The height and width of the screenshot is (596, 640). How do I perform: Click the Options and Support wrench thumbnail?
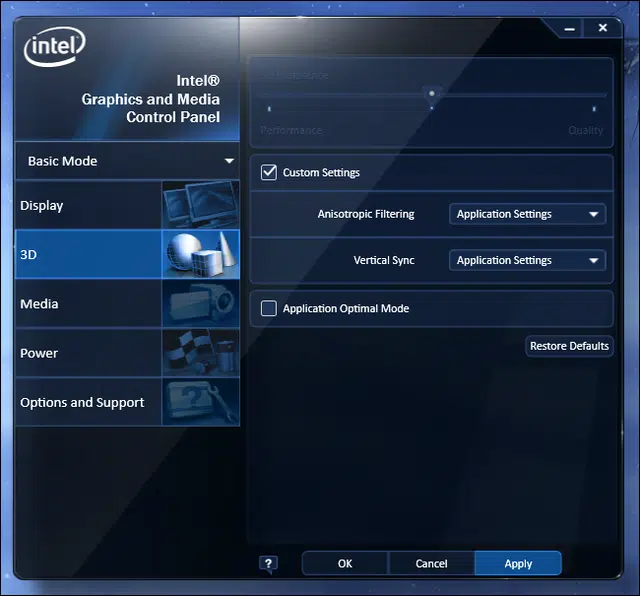(x=200, y=402)
